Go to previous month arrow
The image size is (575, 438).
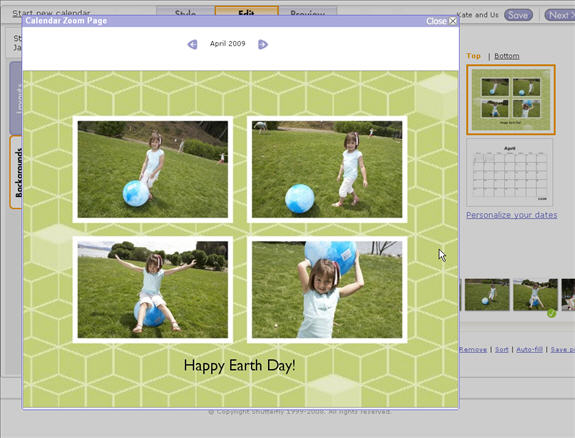193,44
